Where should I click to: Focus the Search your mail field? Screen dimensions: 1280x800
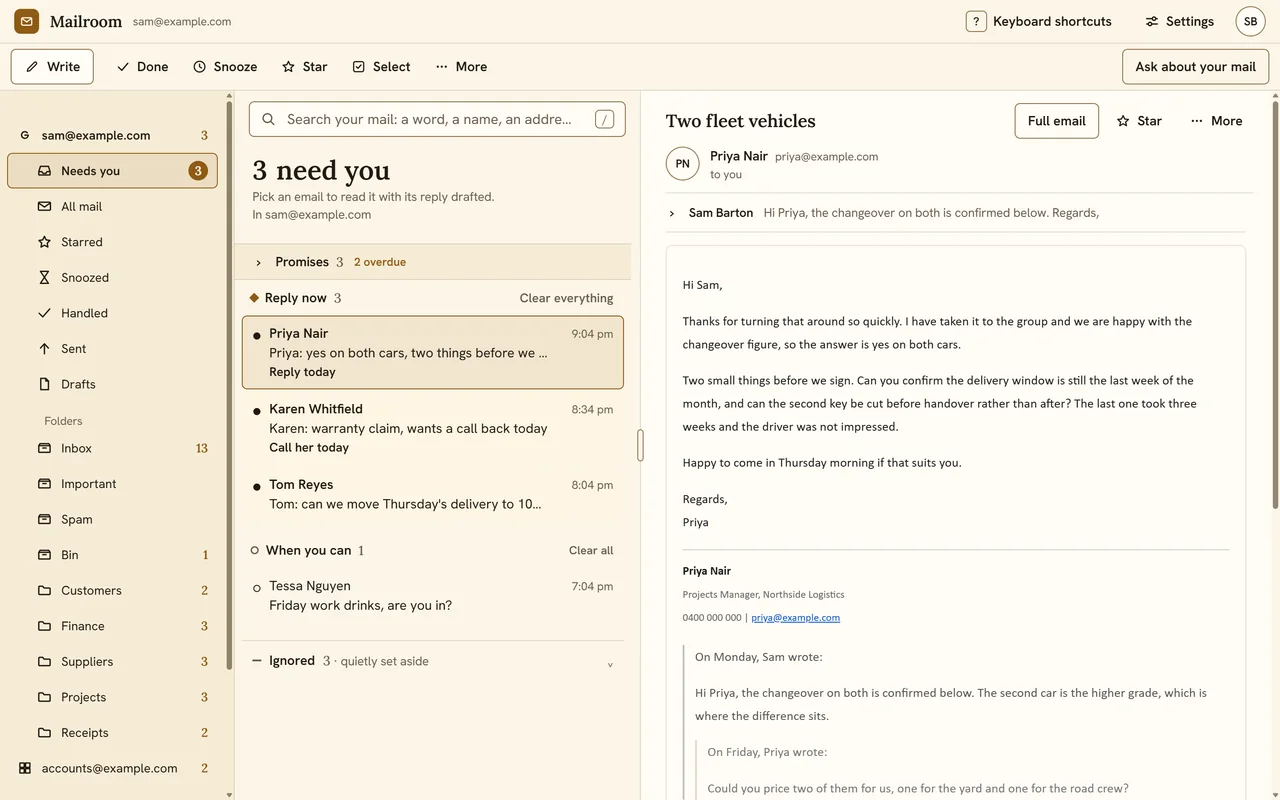[x=437, y=119]
